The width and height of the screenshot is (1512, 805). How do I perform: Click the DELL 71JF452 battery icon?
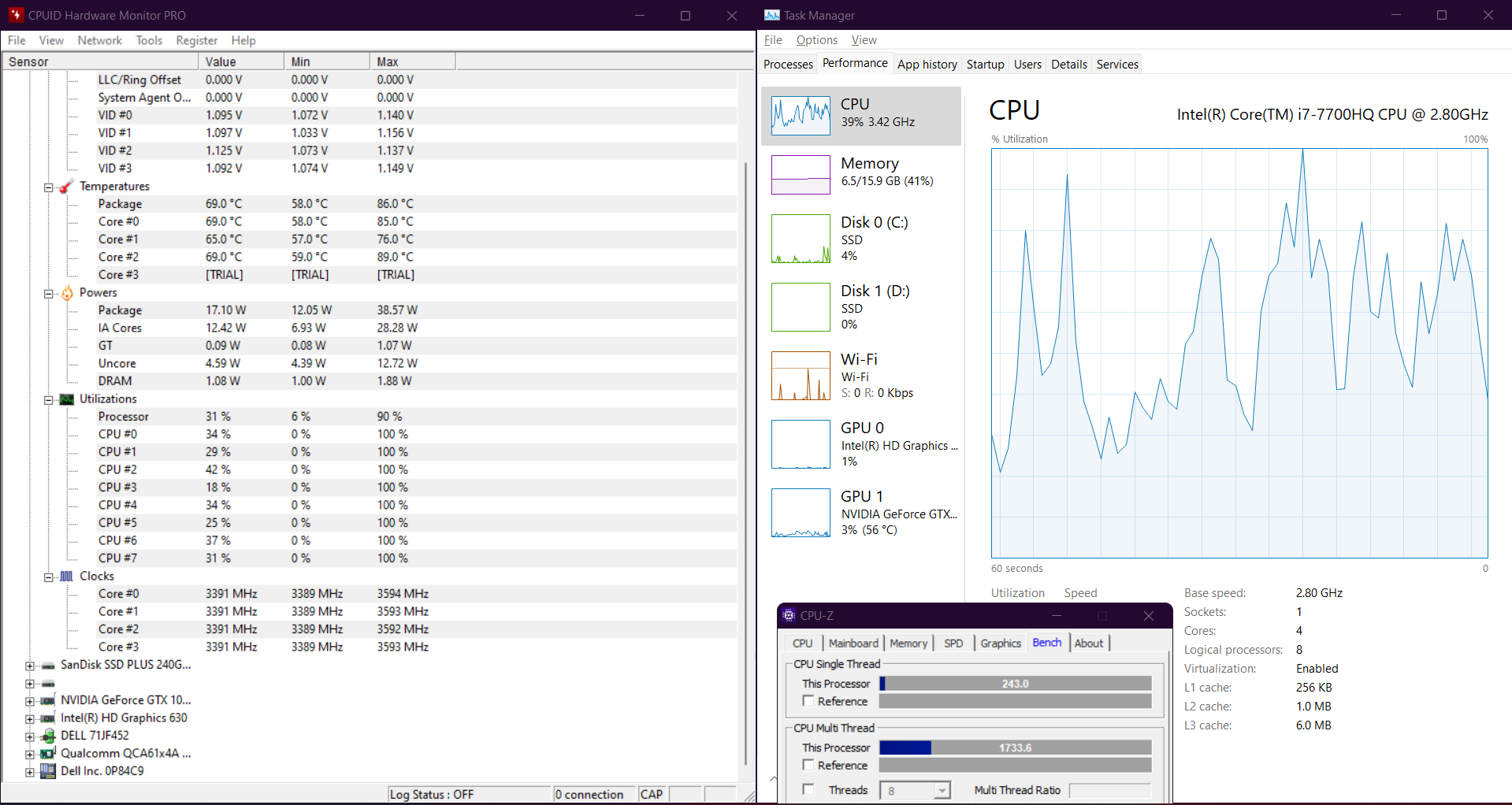coord(48,736)
